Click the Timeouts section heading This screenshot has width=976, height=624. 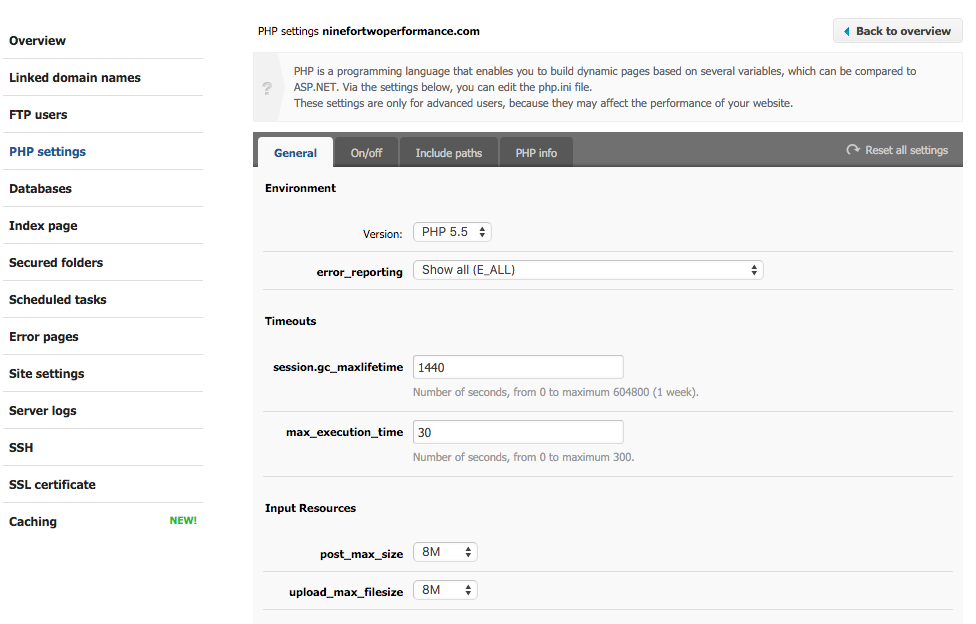coord(290,321)
